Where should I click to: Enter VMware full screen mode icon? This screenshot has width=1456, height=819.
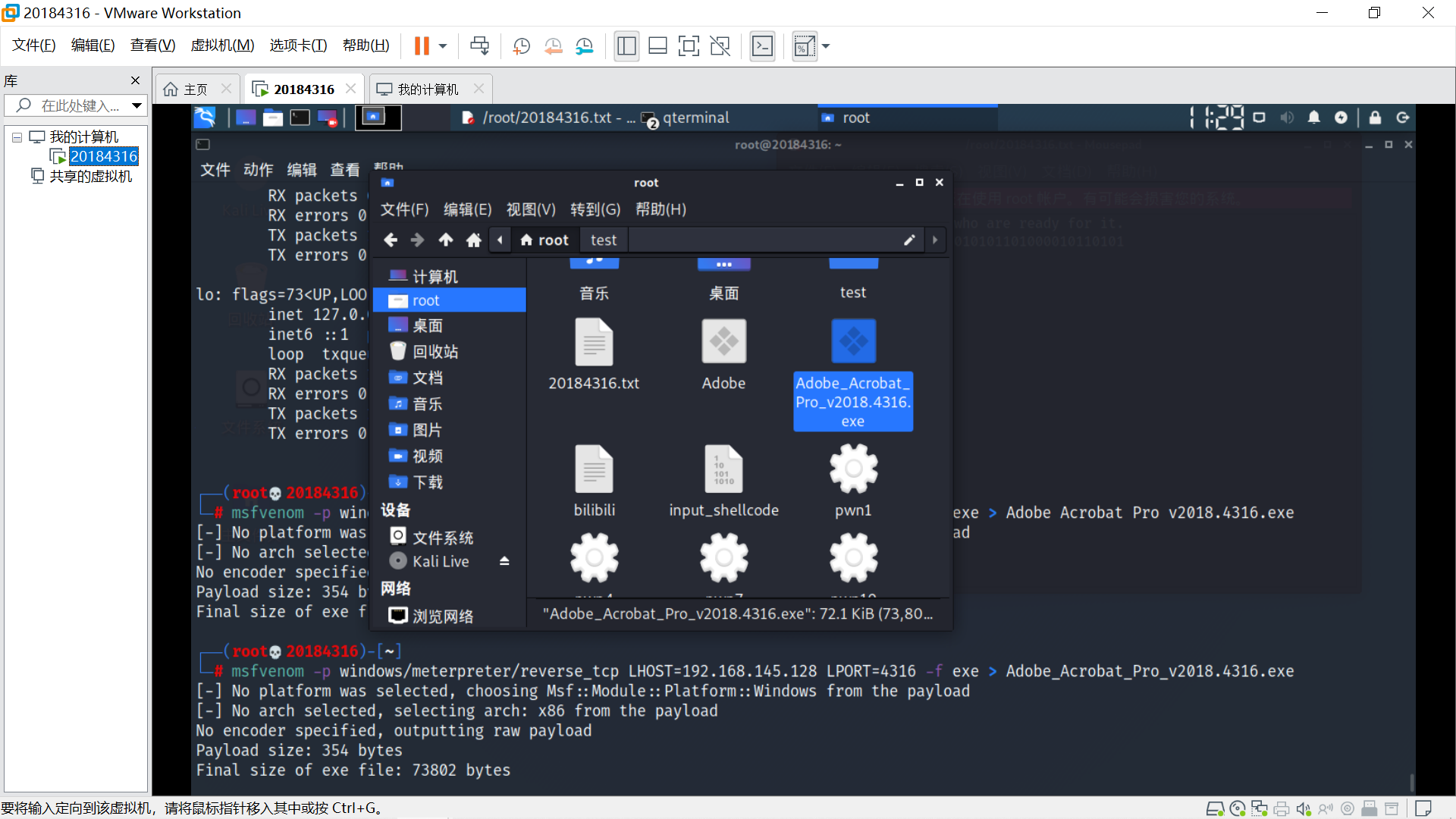[x=688, y=46]
